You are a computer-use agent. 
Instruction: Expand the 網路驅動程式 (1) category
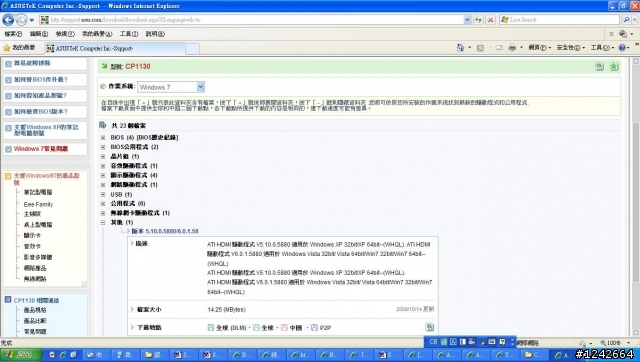click(x=103, y=185)
